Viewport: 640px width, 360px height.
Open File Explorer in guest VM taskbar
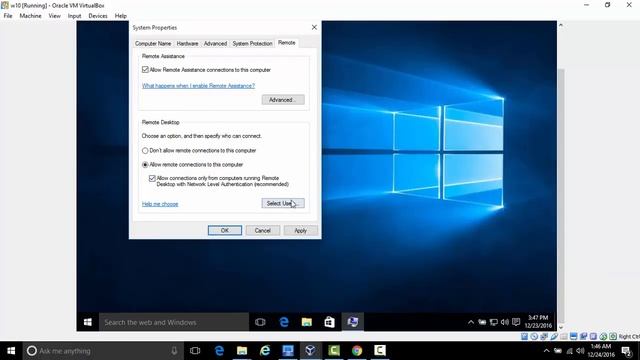click(x=307, y=322)
